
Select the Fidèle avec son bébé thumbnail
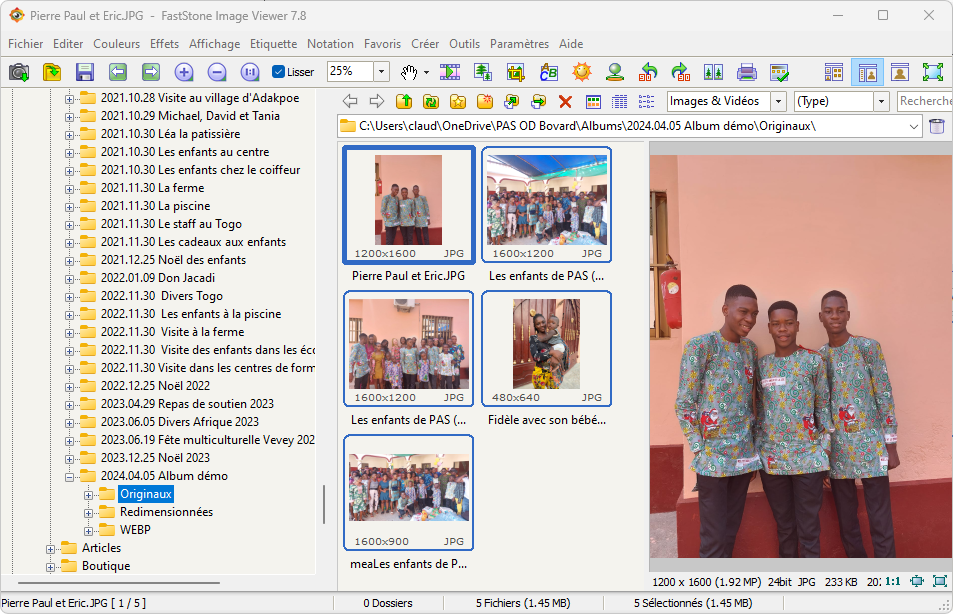(x=546, y=345)
